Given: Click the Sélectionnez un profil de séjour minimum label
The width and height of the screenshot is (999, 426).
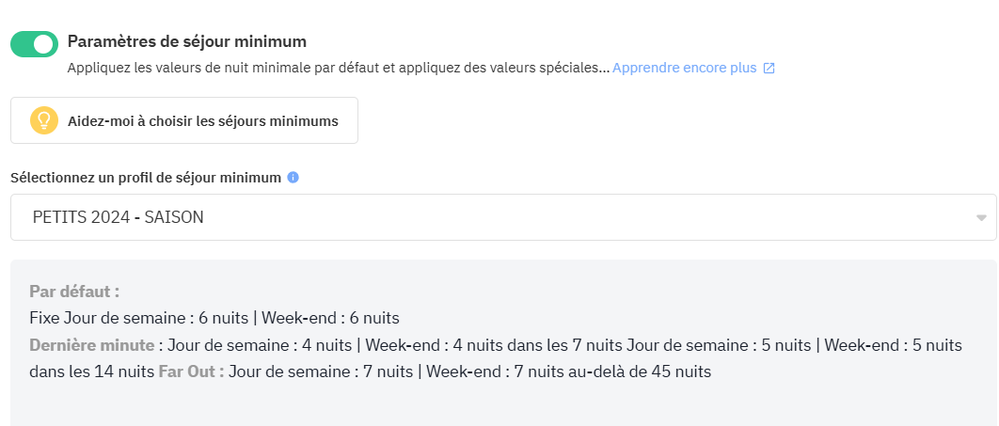Looking at the screenshot, I should (x=146, y=177).
